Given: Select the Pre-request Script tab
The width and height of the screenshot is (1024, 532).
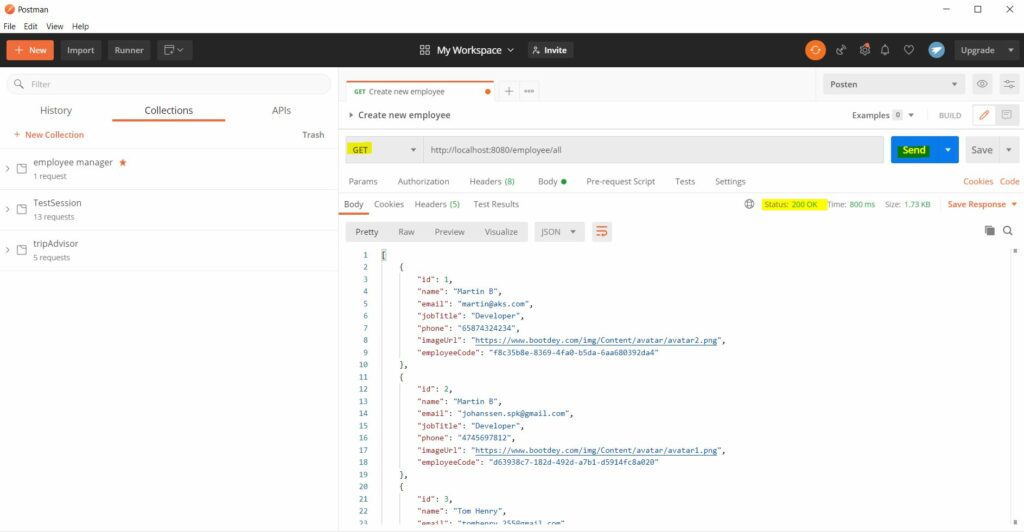Looking at the screenshot, I should coord(620,181).
